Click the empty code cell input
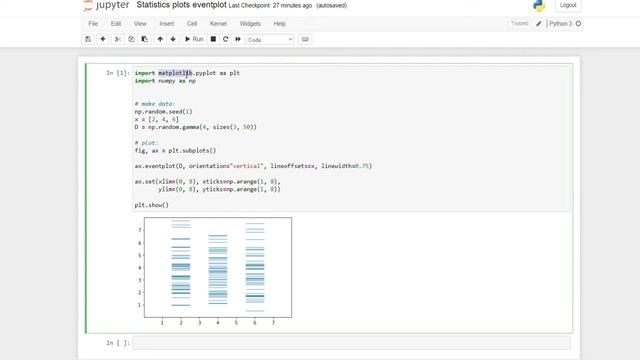Screen dimensions: 640x360 click(x=351, y=343)
